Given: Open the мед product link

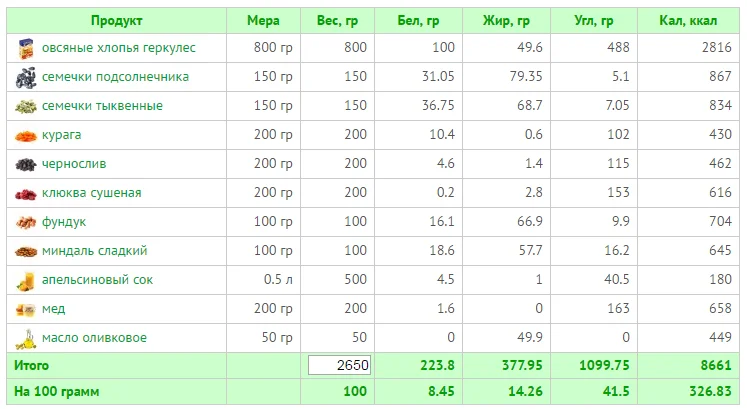Looking at the screenshot, I should (53, 309).
